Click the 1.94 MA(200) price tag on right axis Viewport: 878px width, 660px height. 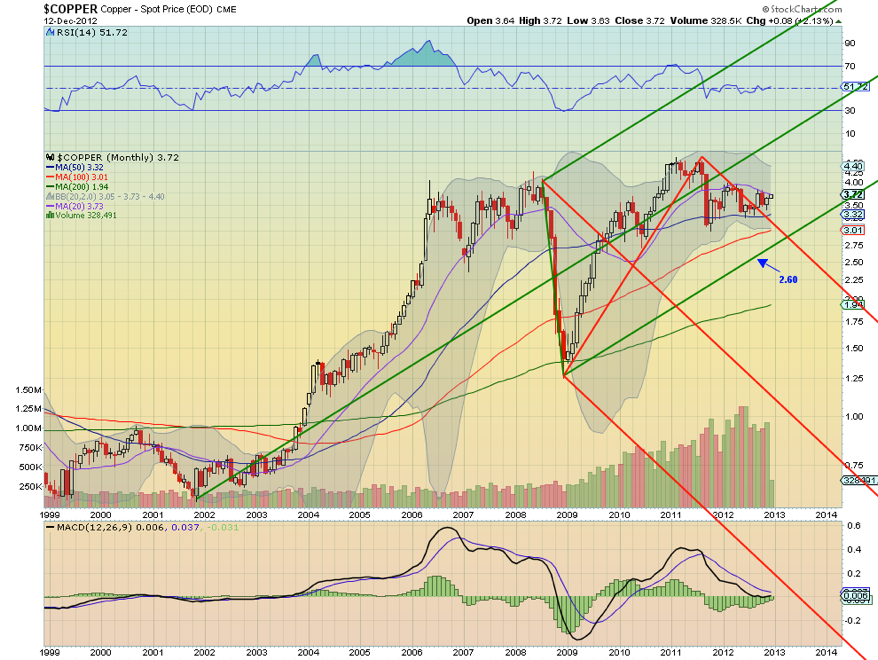pyautogui.click(x=853, y=305)
